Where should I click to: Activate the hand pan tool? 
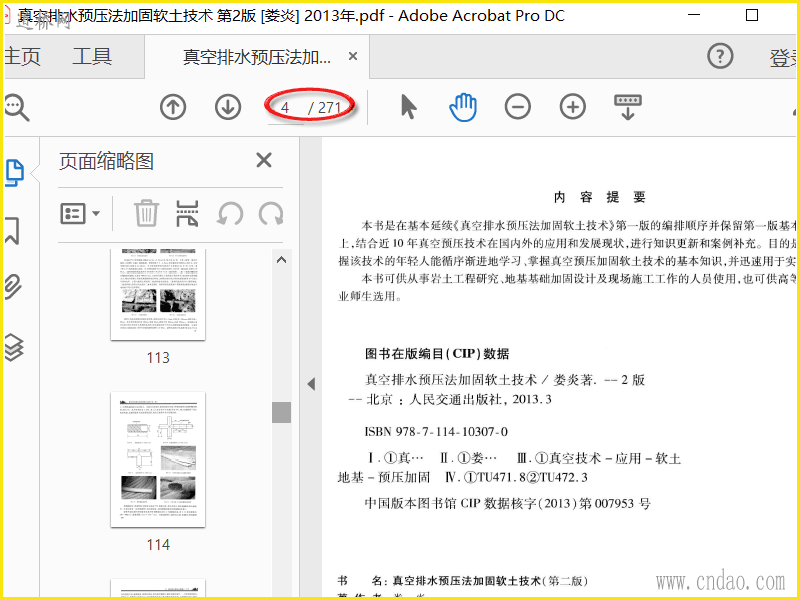point(463,107)
